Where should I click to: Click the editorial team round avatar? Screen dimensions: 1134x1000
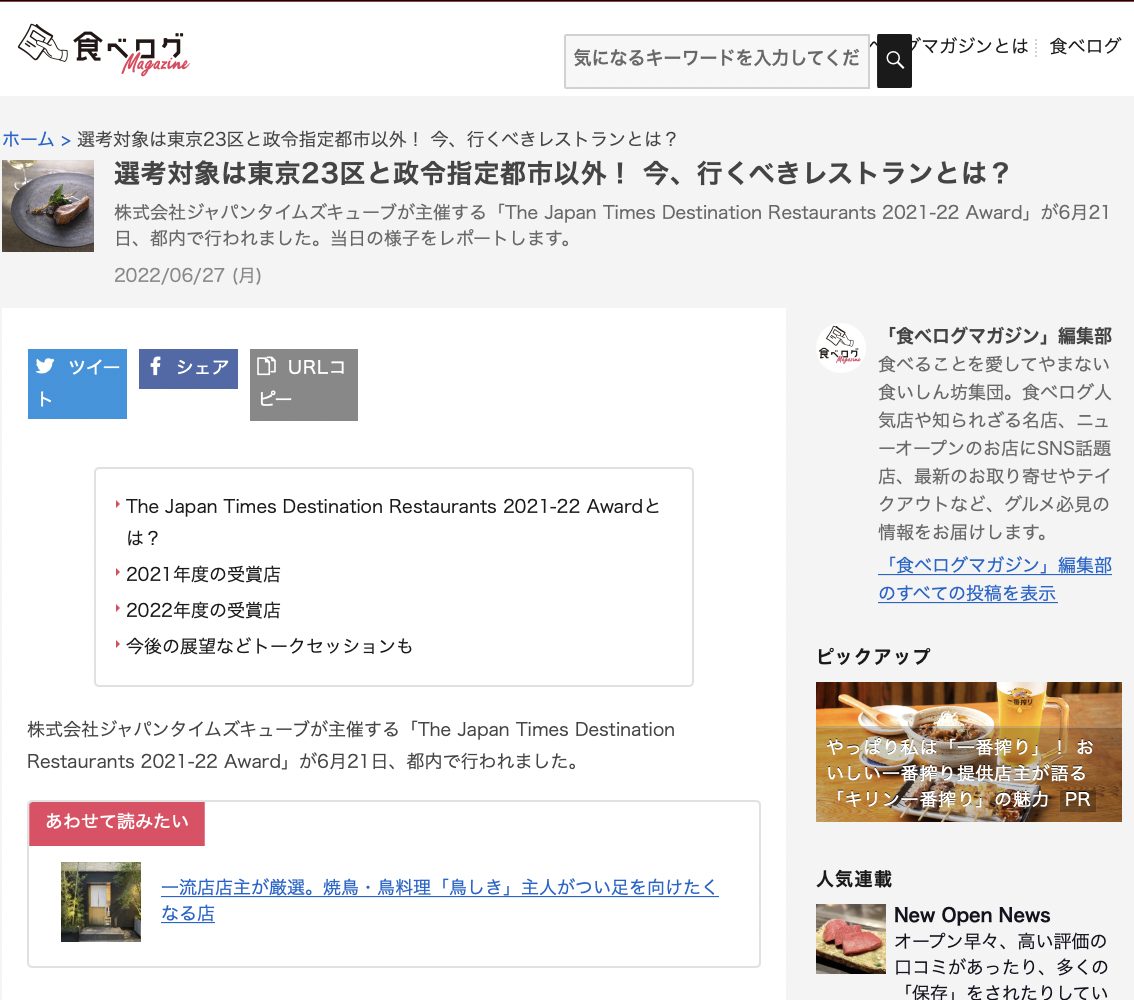[840, 349]
